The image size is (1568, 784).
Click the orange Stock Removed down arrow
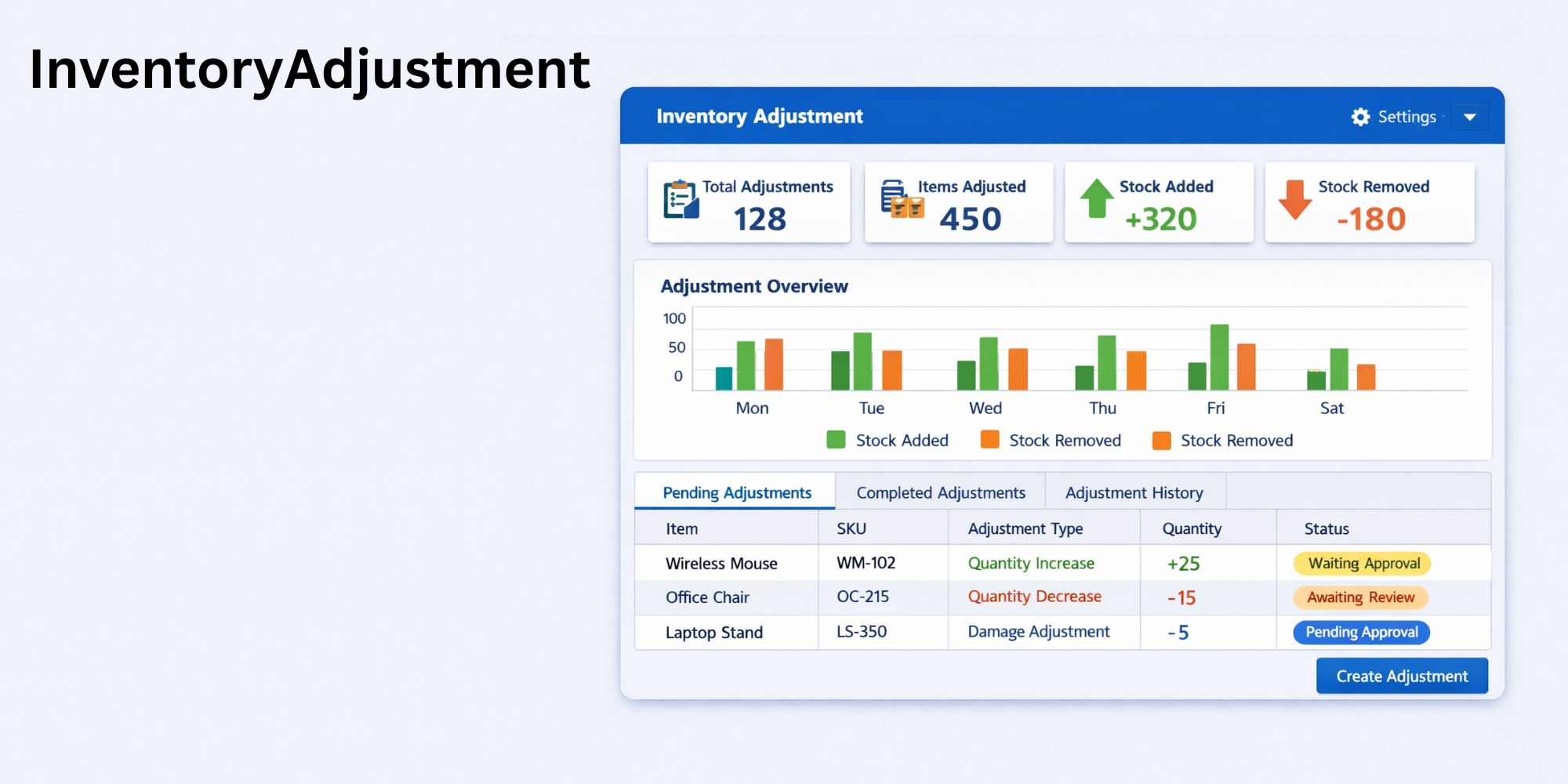[x=1294, y=199]
